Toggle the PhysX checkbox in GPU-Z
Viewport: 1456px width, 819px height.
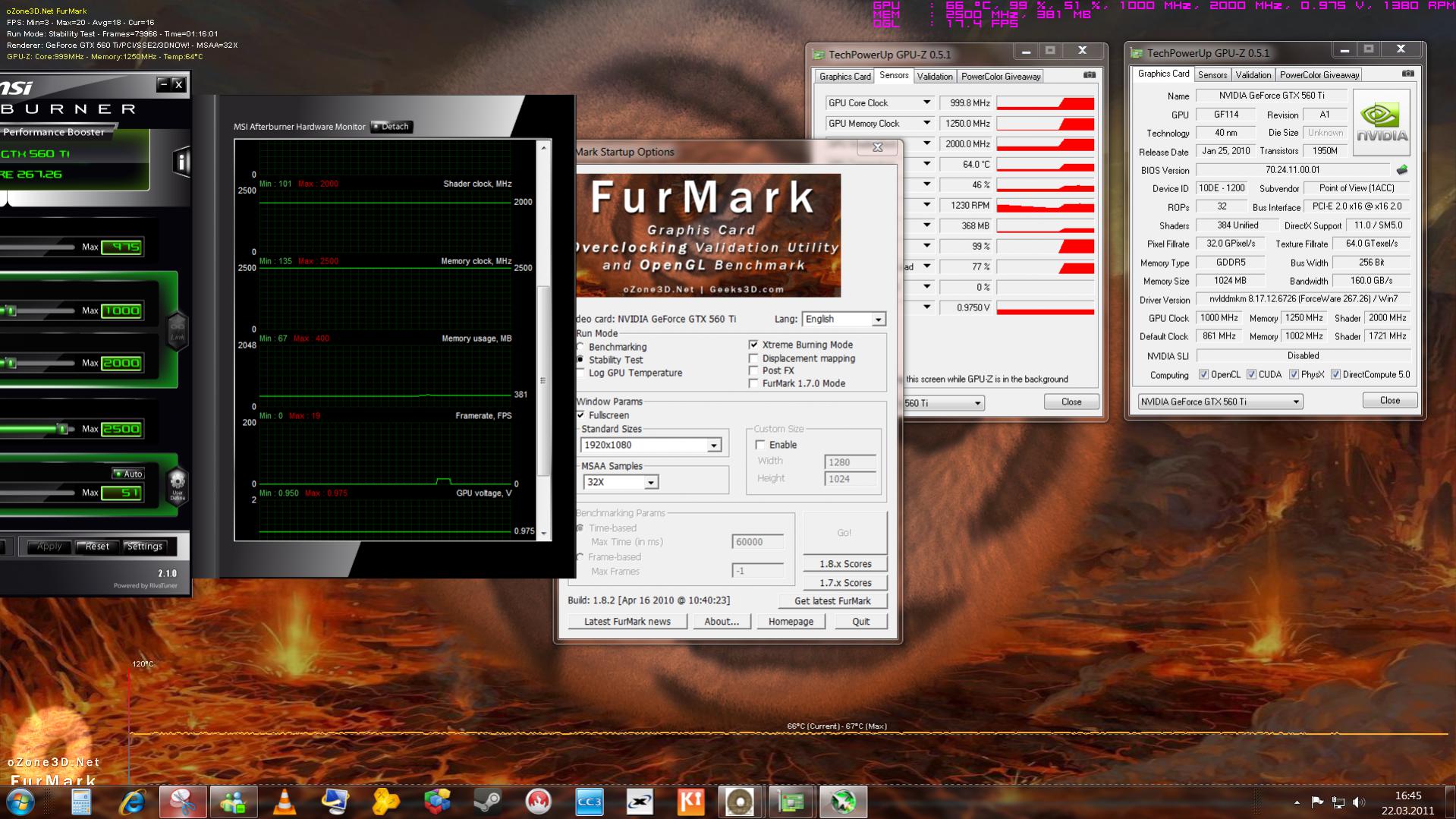[x=1294, y=374]
